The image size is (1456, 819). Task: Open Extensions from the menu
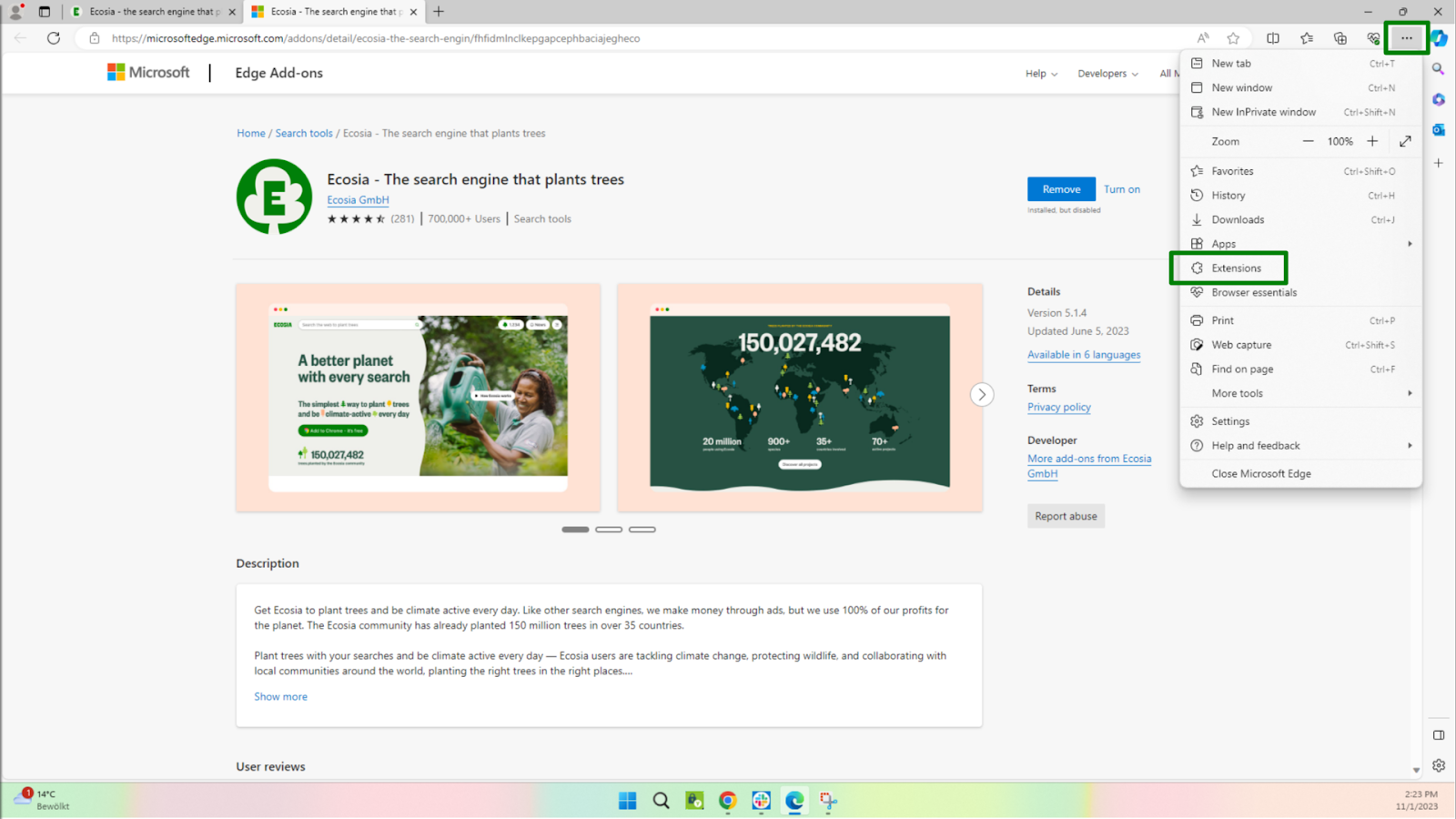pos(1300,268)
